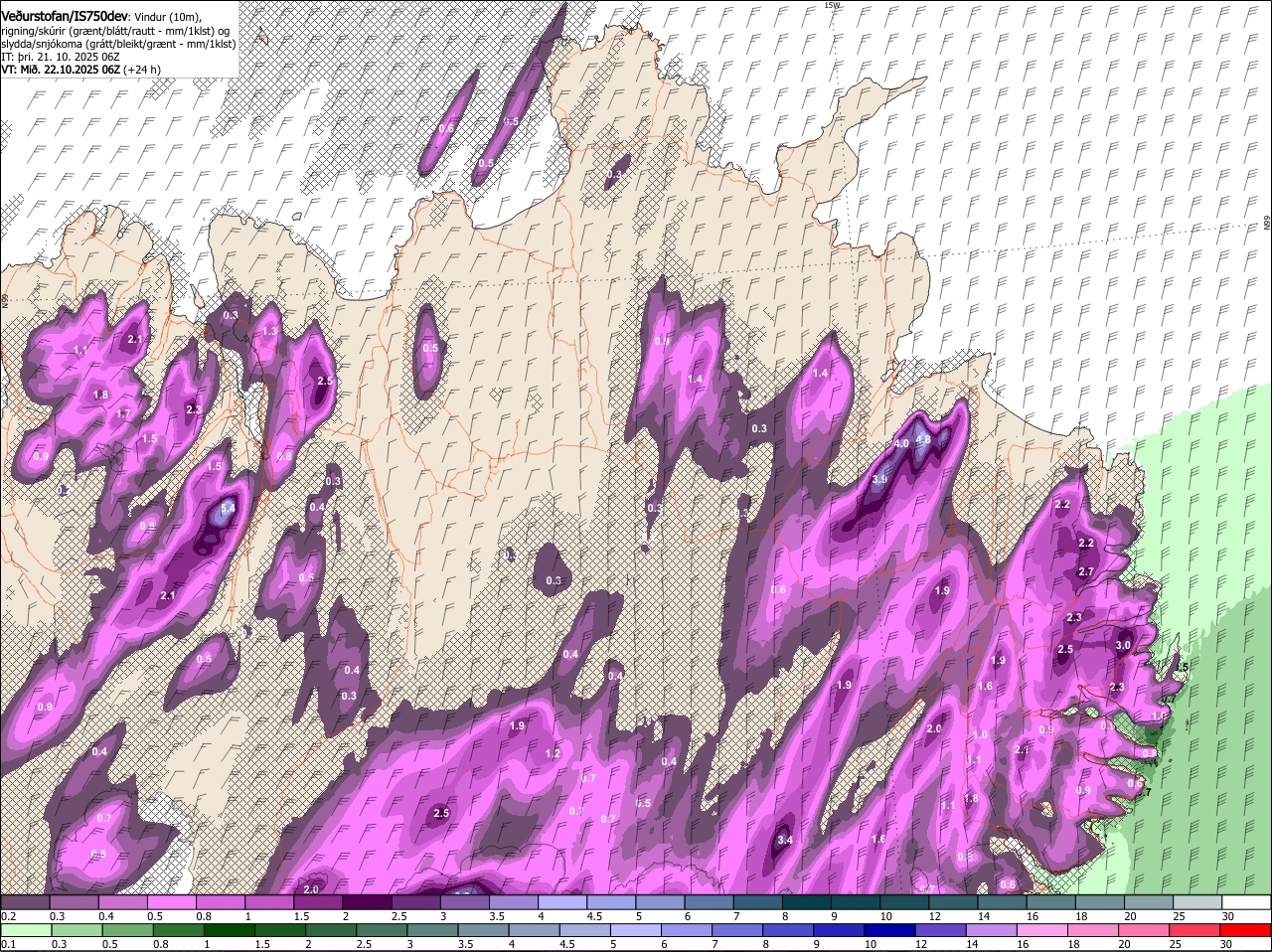Pick white upper legend swatch above 30
1272x952 pixels.
tap(1247, 902)
